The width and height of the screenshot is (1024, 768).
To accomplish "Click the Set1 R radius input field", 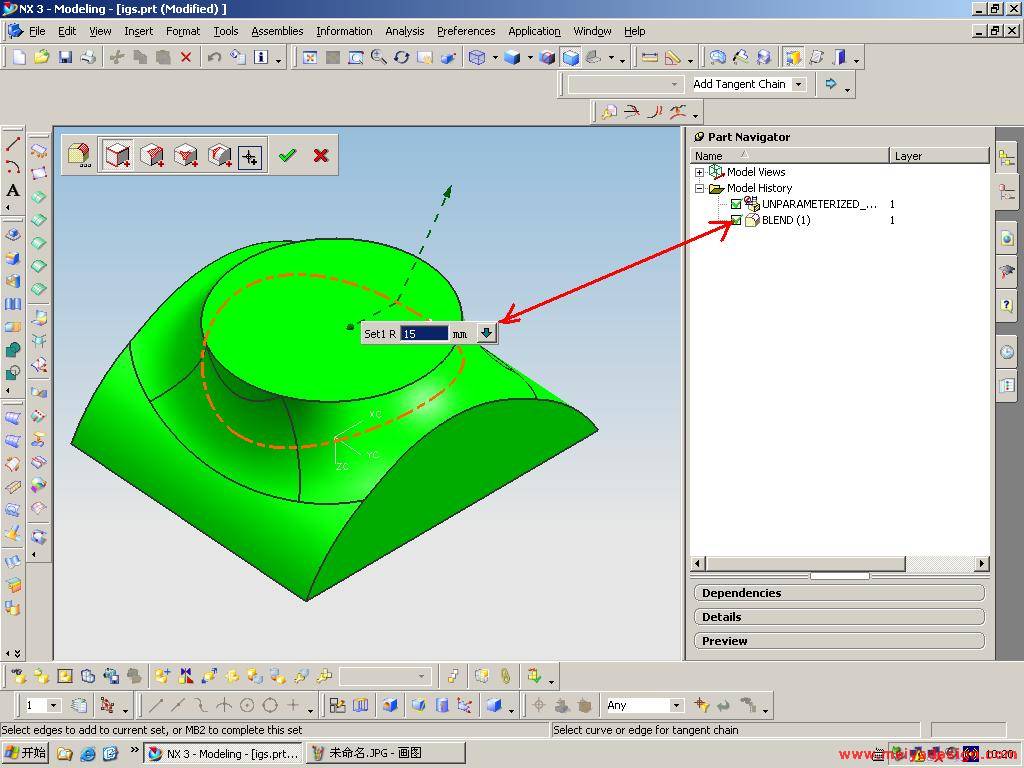I will (423, 334).
